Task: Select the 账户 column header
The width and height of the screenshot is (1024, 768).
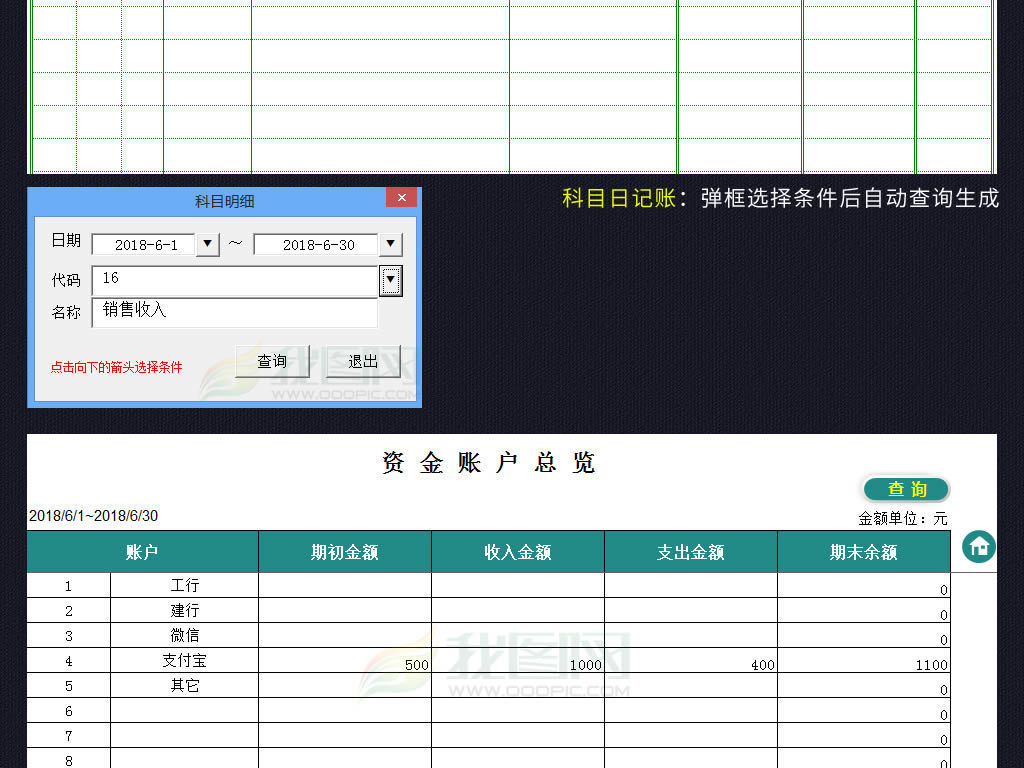Action: coord(142,551)
